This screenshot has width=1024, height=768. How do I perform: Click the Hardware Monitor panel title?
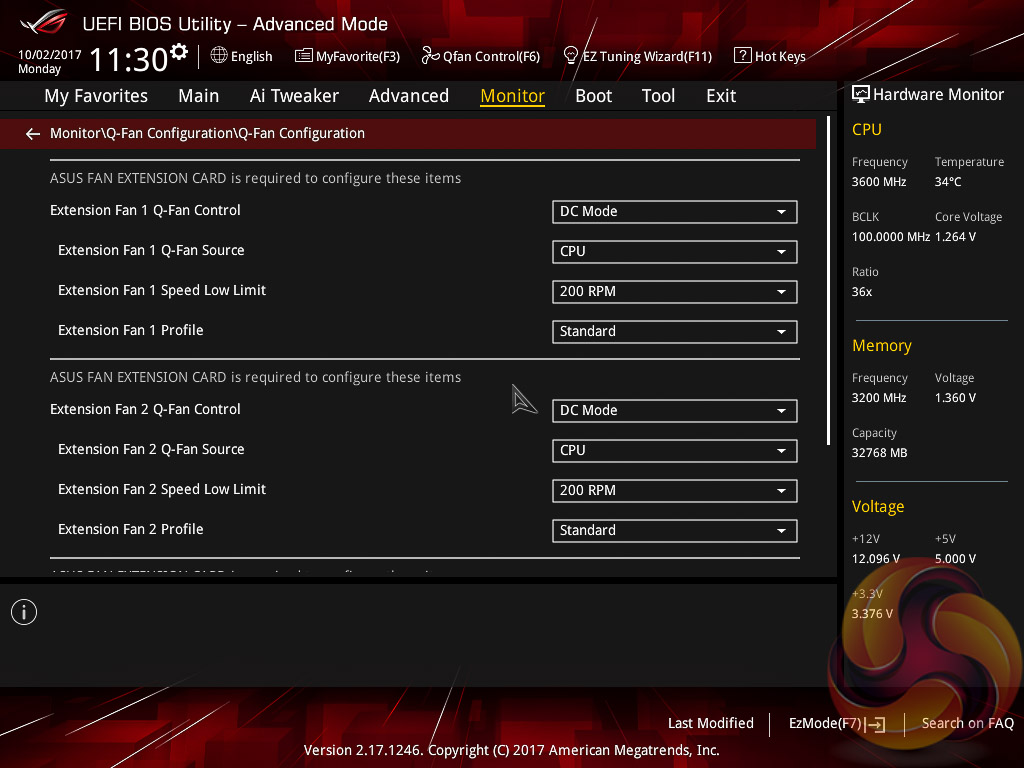938,95
